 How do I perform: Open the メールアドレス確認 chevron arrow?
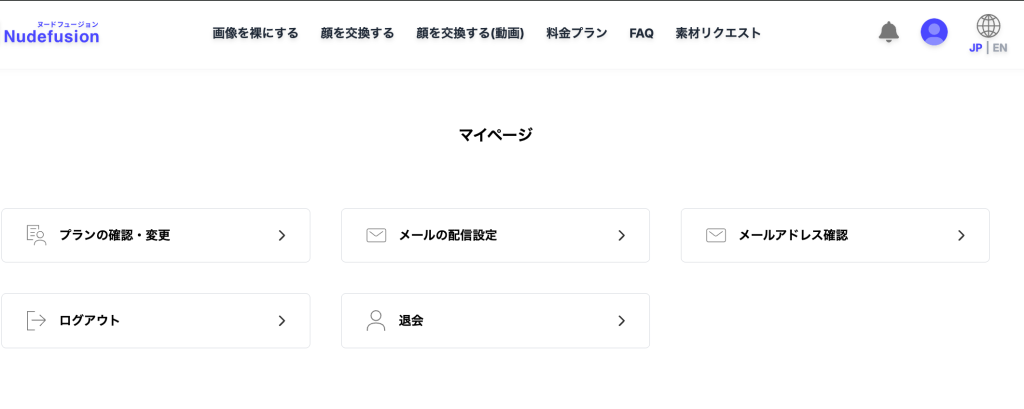click(x=961, y=235)
